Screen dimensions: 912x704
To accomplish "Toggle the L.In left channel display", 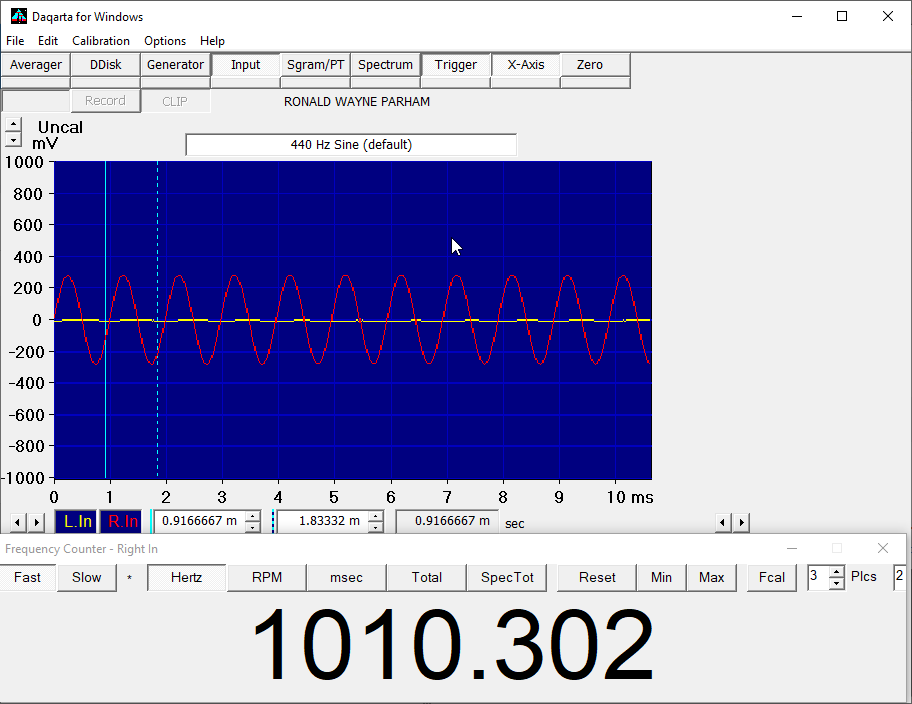I will tap(77, 521).
